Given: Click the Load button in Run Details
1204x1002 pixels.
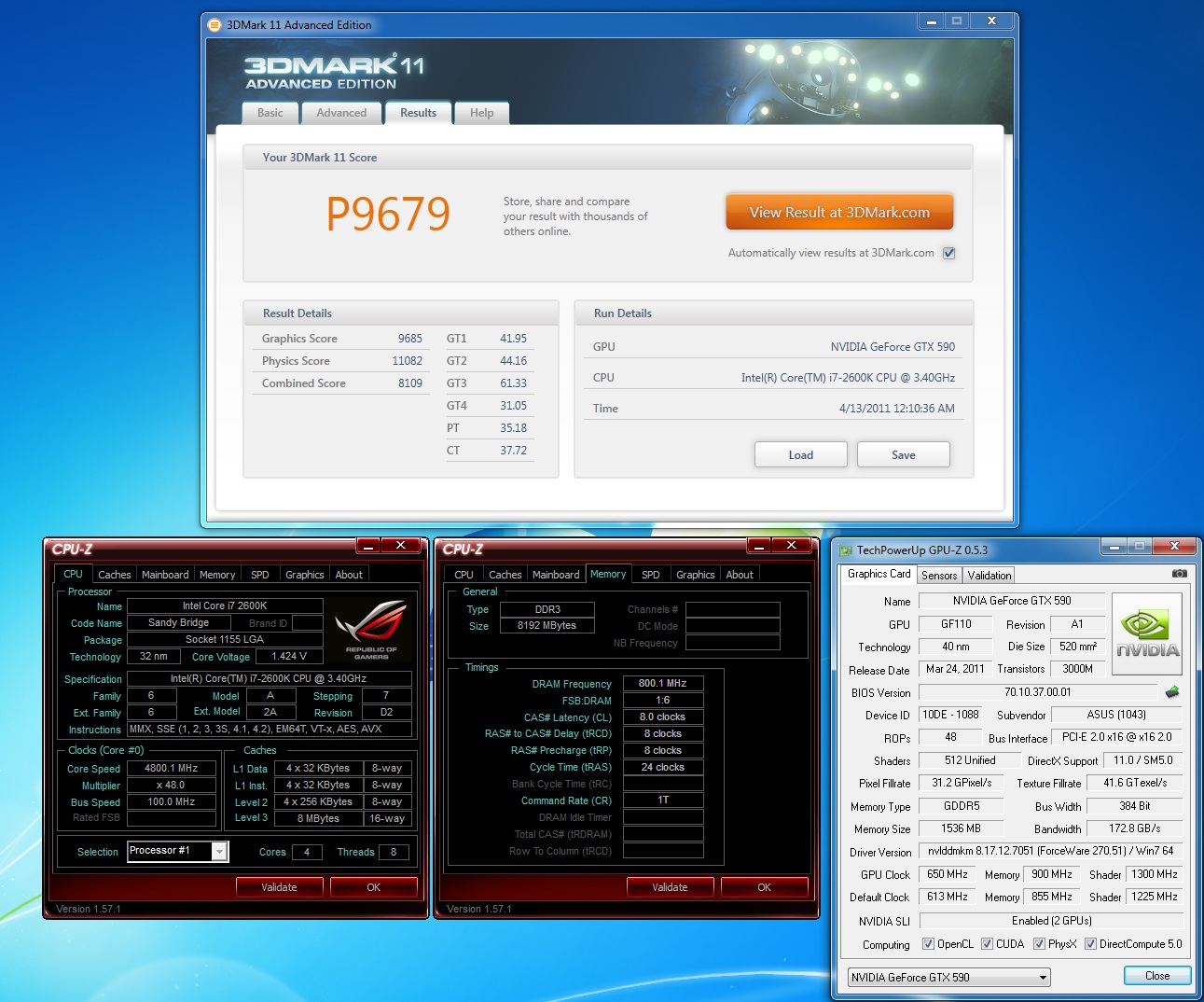Looking at the screenshot, I should [x=801, y=454].
